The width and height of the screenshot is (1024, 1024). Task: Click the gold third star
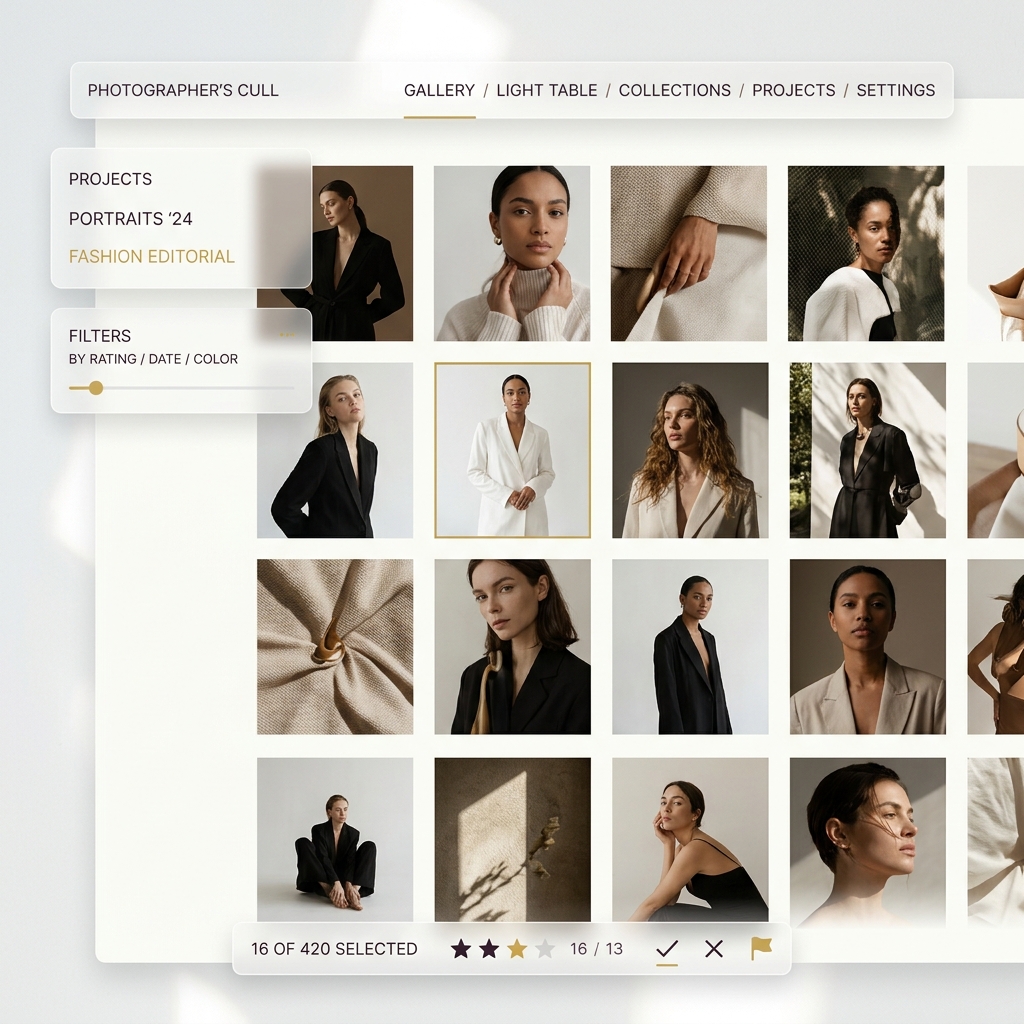tap(517, 948)
